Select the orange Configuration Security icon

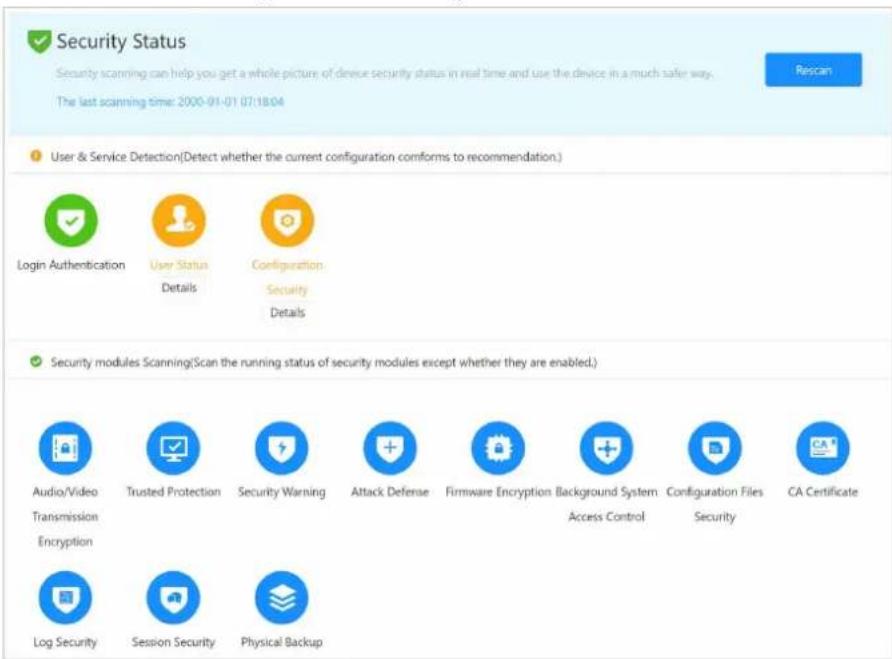point(287,221)
